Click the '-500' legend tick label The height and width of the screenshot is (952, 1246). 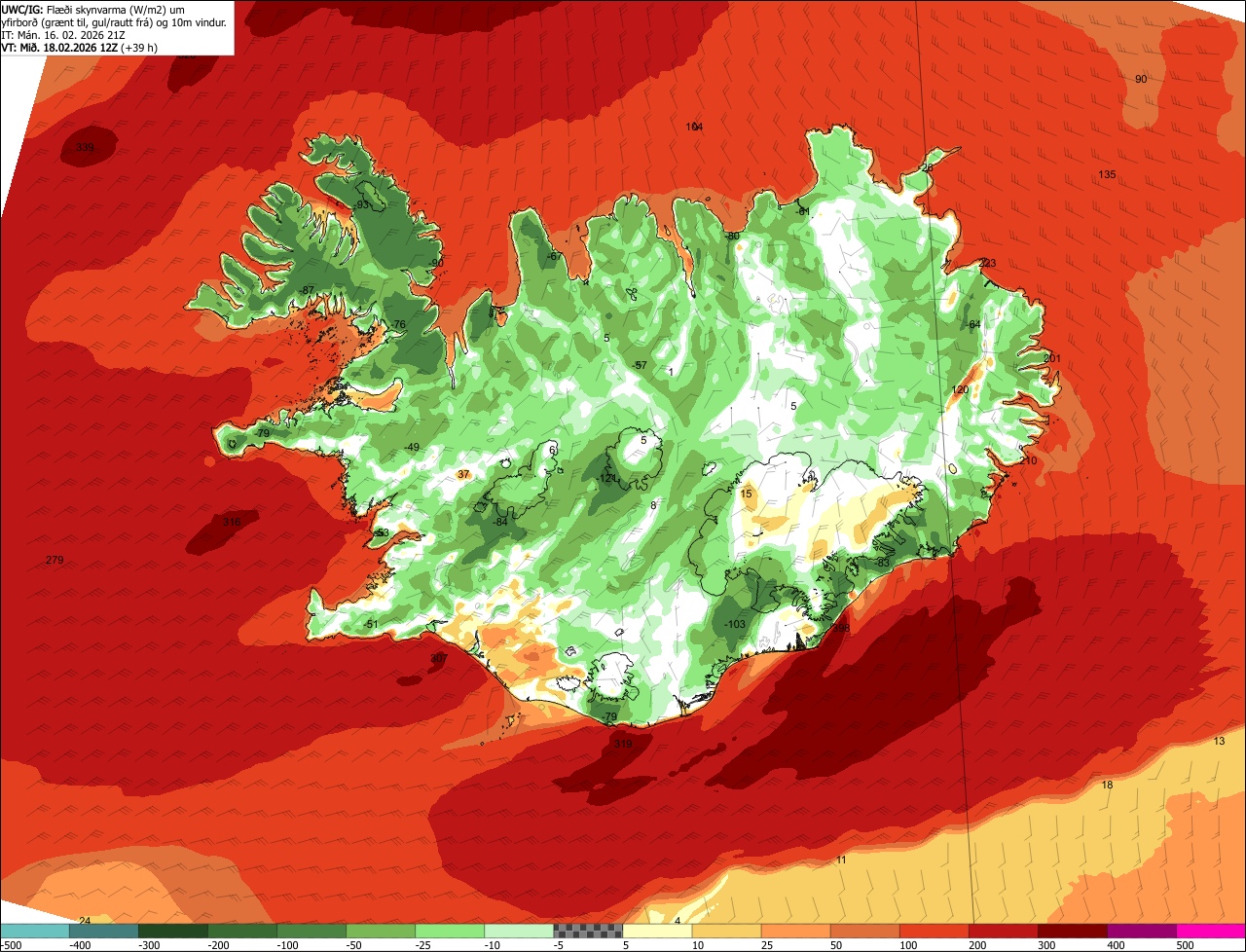click(11, 945)
